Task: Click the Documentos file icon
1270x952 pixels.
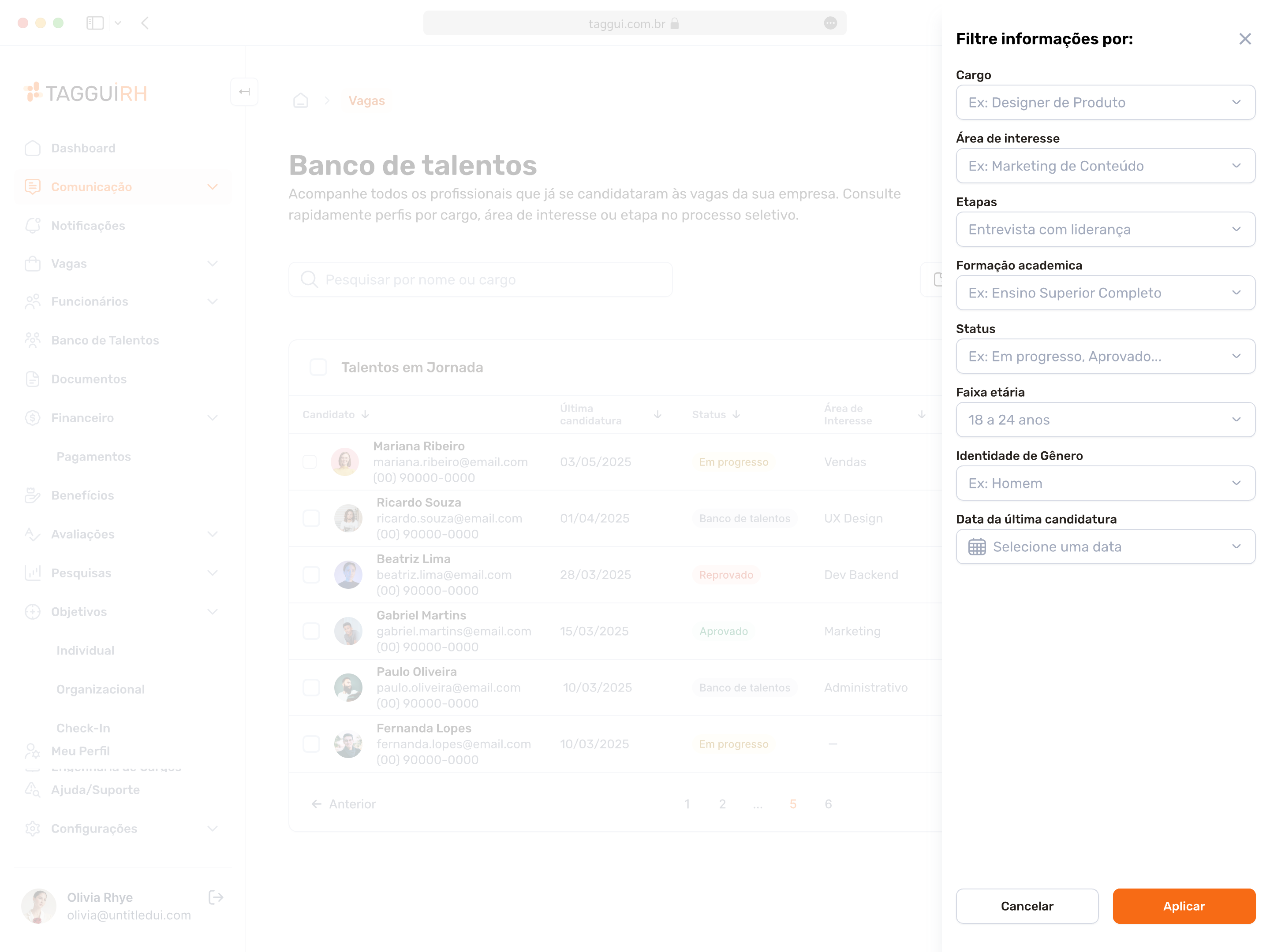Action: tap(33, 379)
